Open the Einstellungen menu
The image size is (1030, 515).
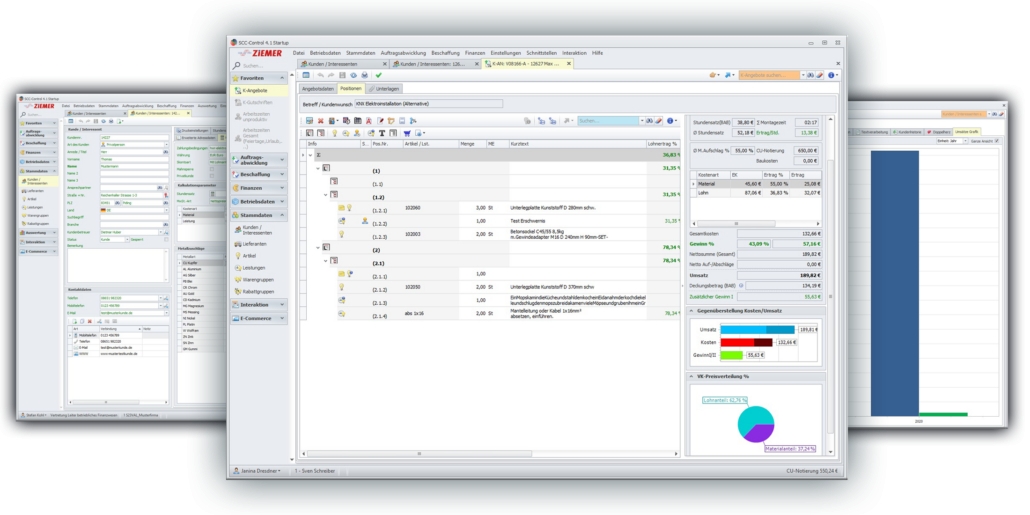[x=506, y=53]
